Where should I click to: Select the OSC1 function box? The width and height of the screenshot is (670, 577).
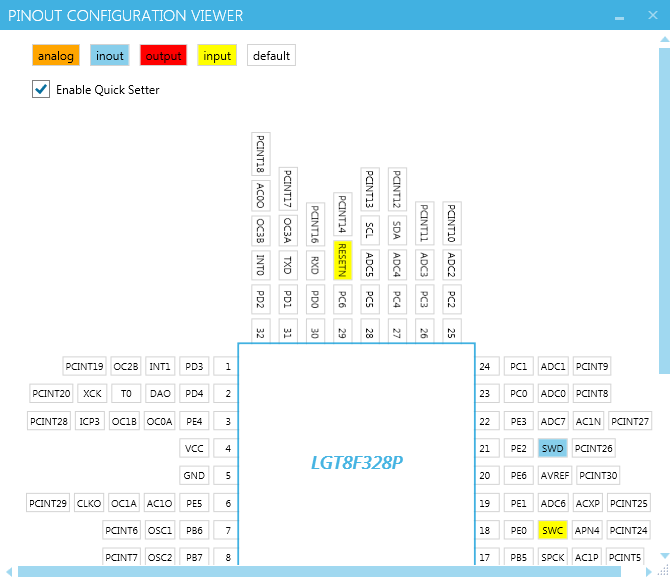click(160, 530)
